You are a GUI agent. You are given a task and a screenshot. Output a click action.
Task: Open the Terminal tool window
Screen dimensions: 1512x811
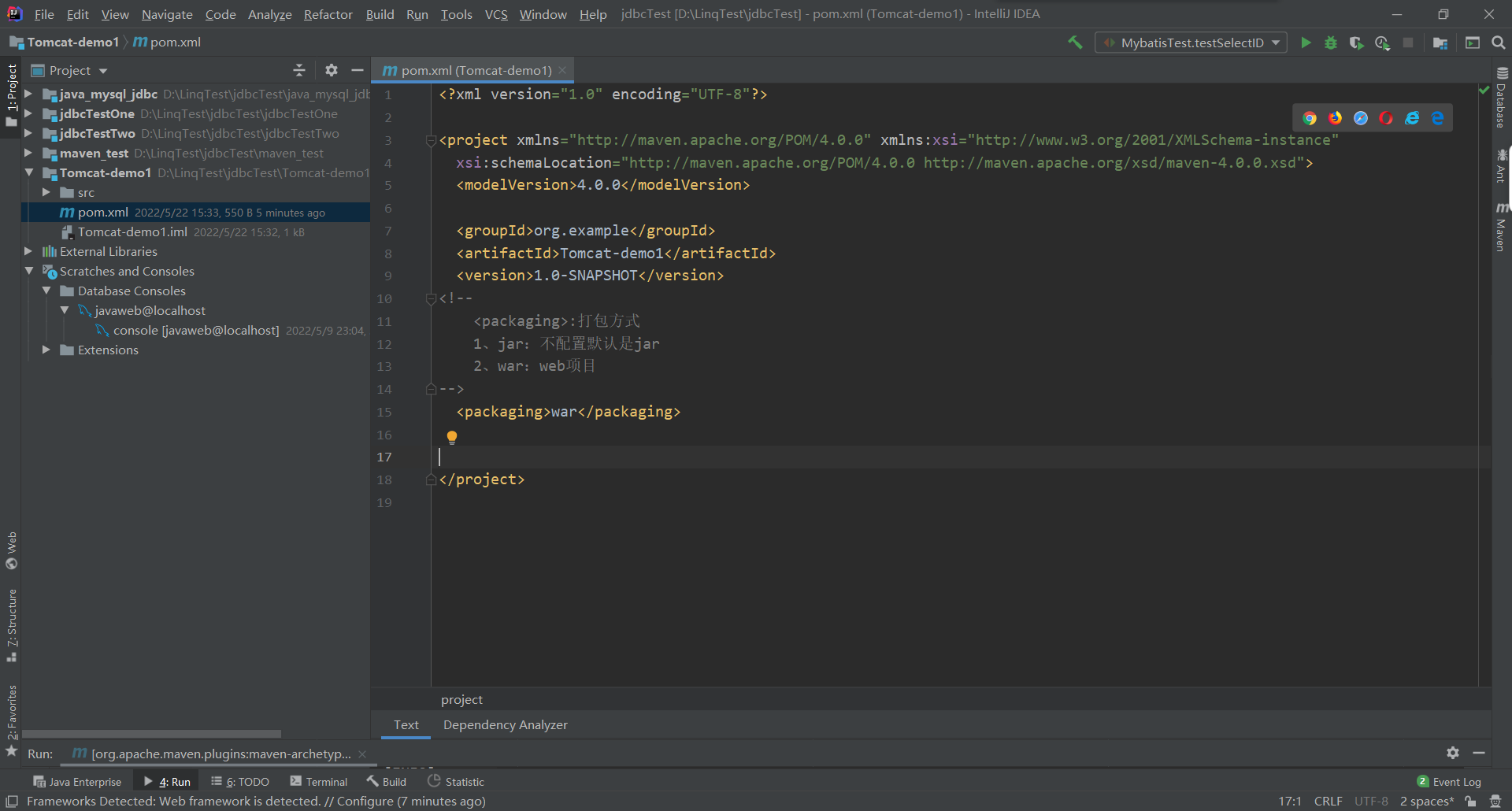319,782
